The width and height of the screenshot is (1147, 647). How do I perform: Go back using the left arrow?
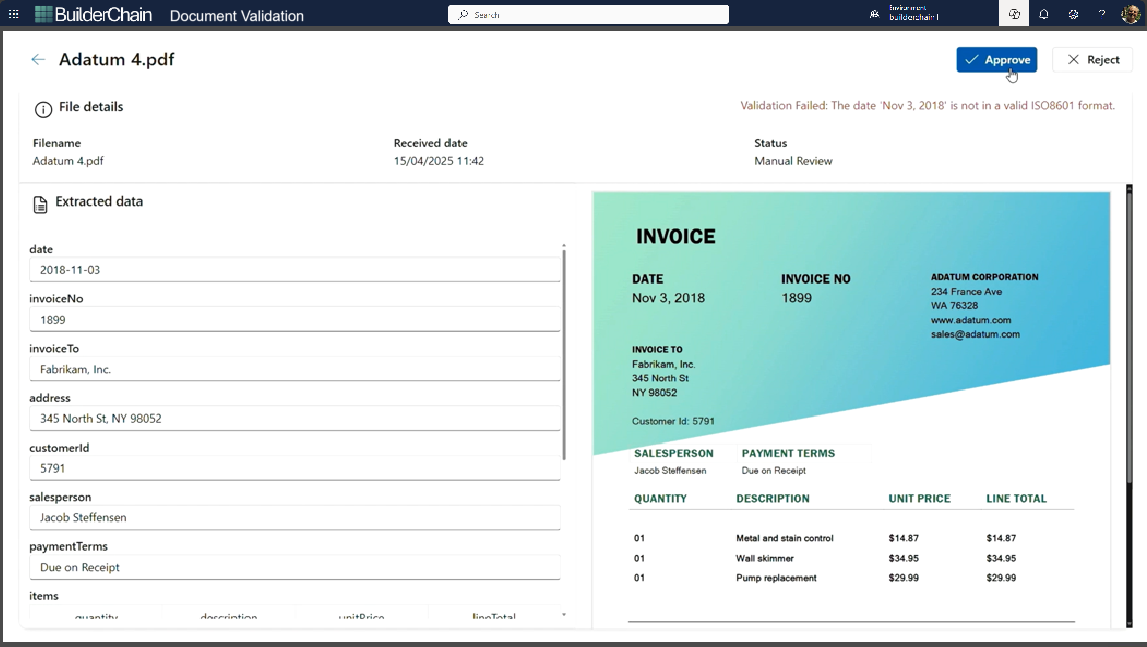(38, 59)
